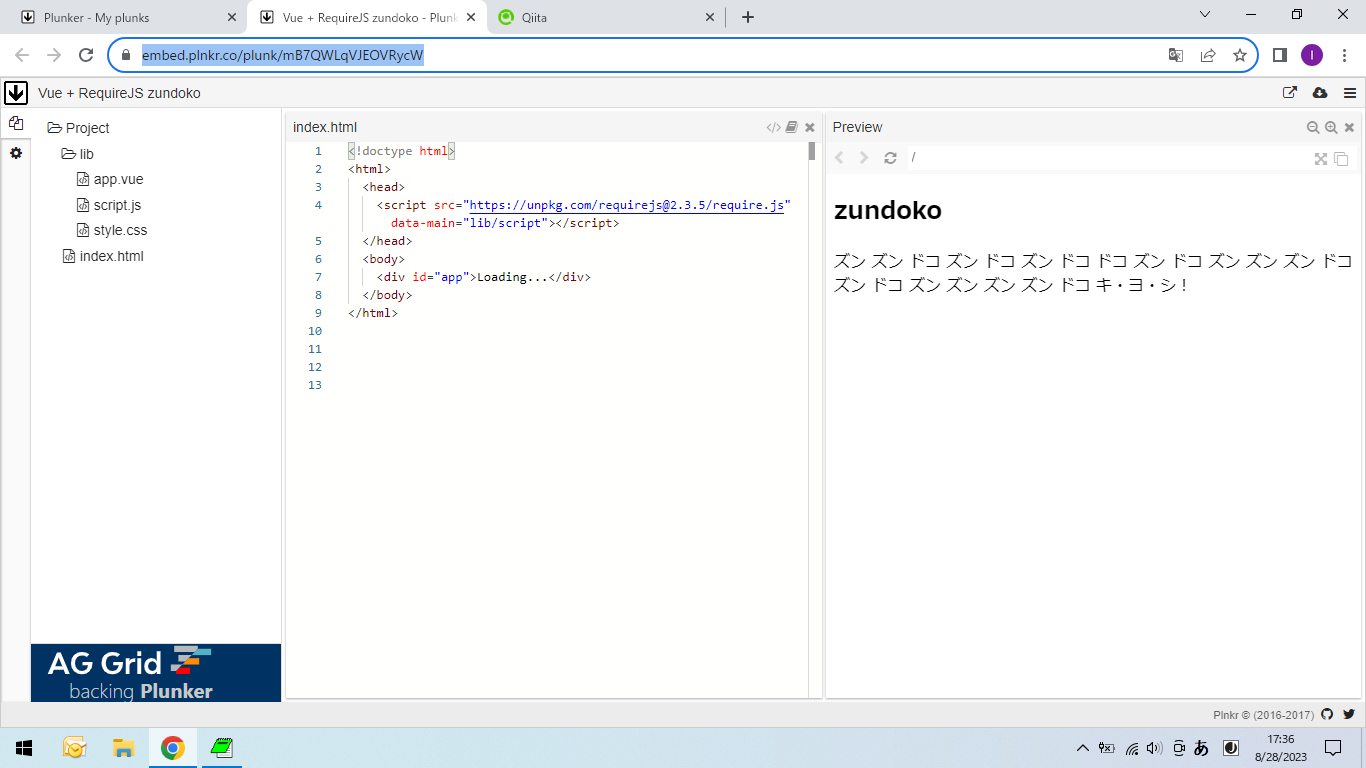The image size is (1366, 768).
Task: Bookmark this page with star icon
Action: (x=1240, y=55)
